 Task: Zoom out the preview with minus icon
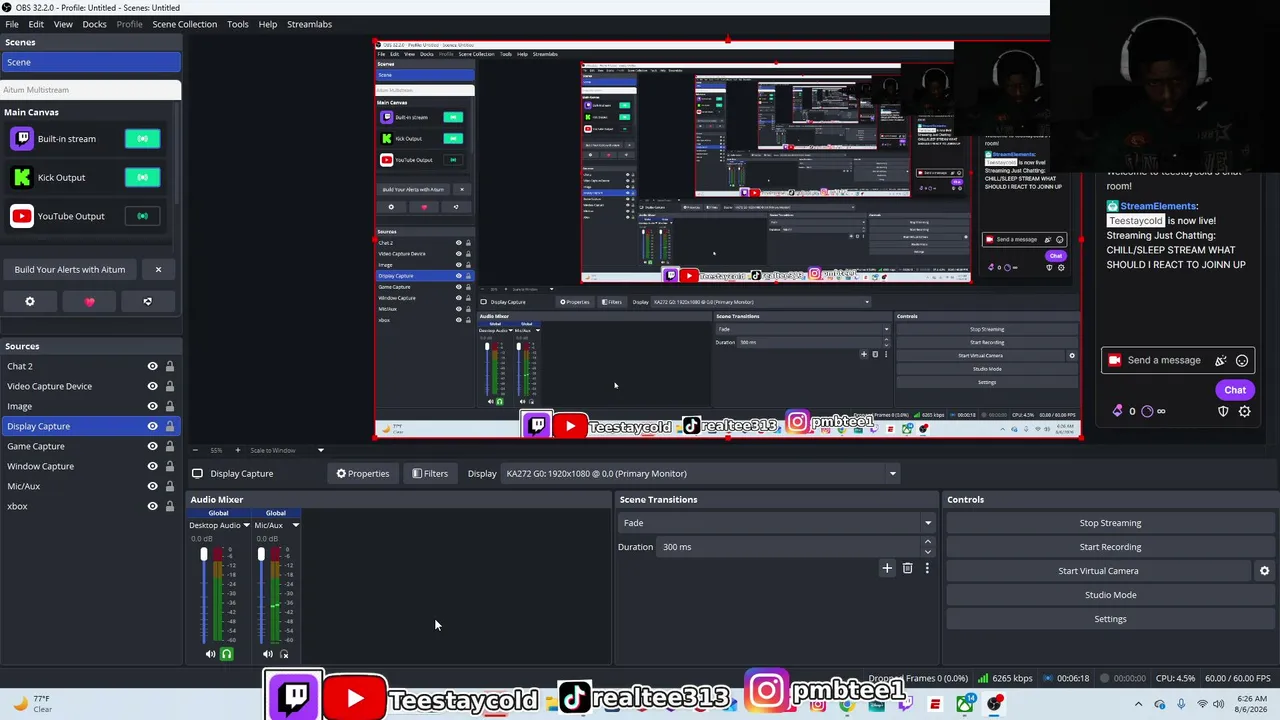click(195, 450)
